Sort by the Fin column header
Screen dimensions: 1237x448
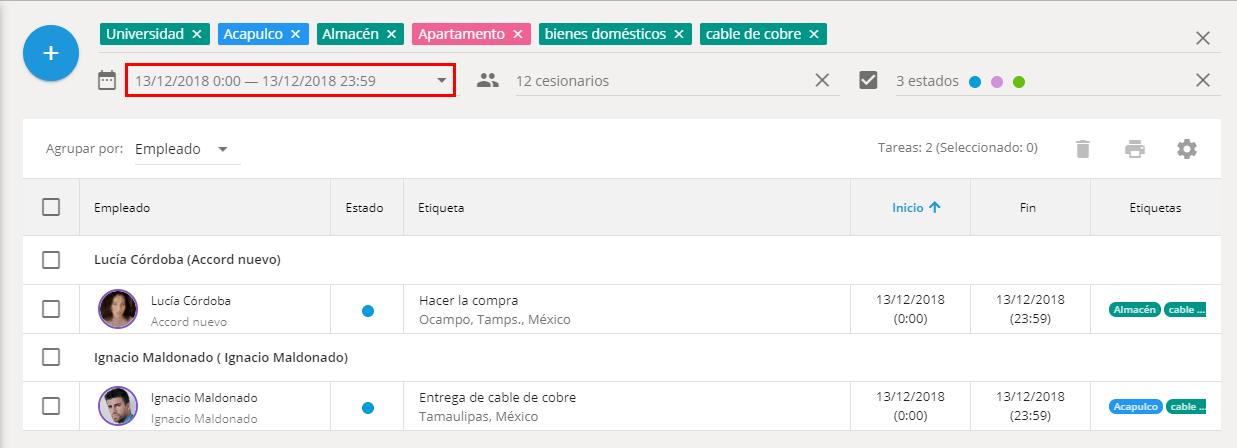click(1028, 208)
